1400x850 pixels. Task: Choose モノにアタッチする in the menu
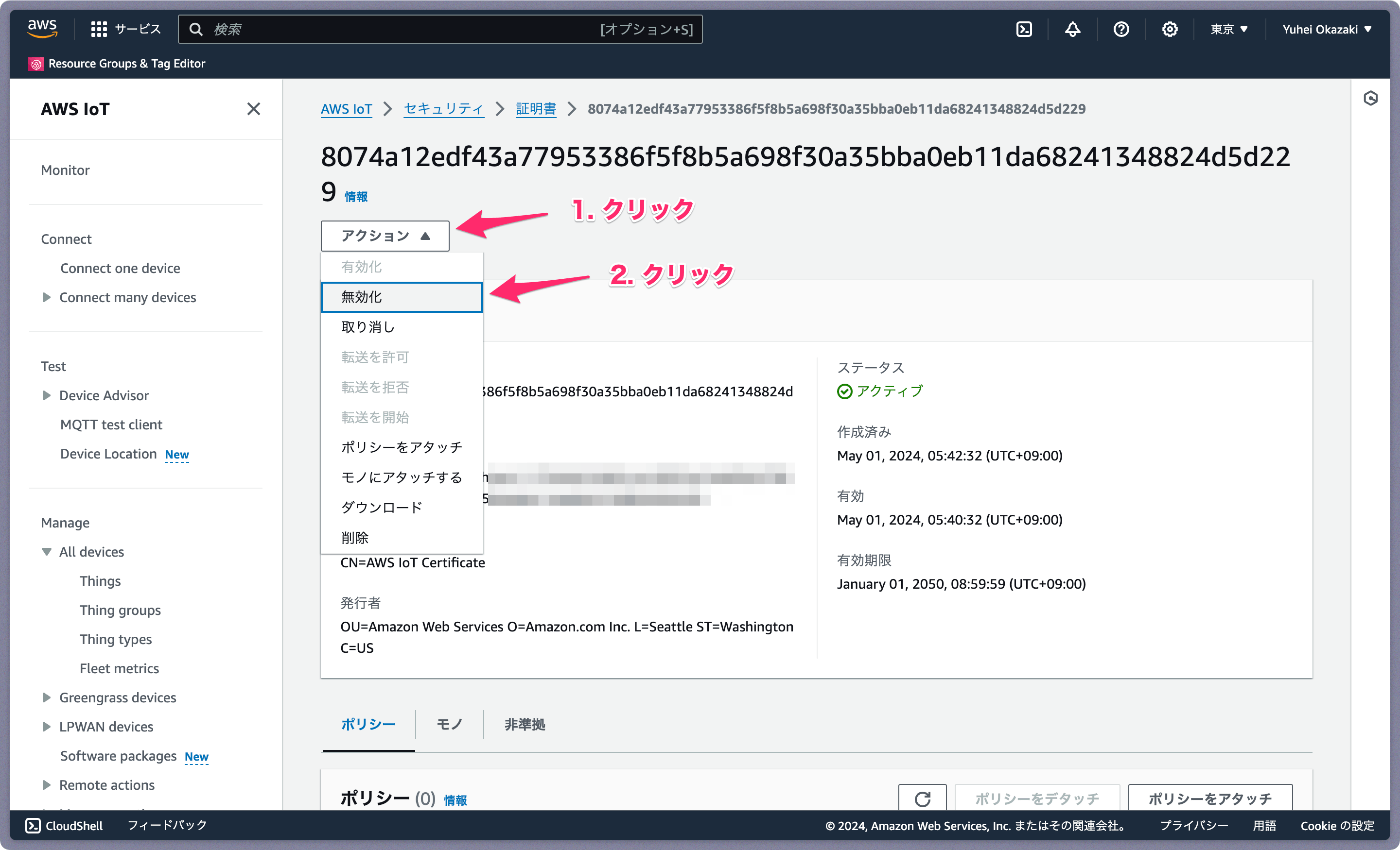[x=402, y=477]
